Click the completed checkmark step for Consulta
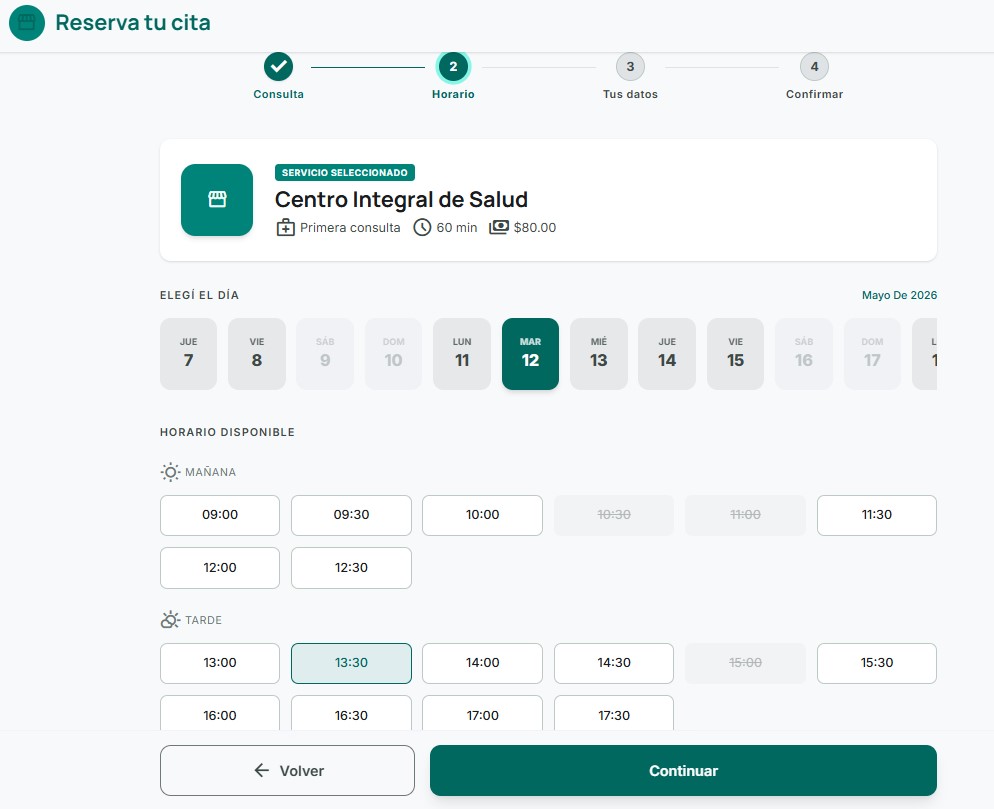This screenshot has height=809, width=994. [x=278, y=67]
